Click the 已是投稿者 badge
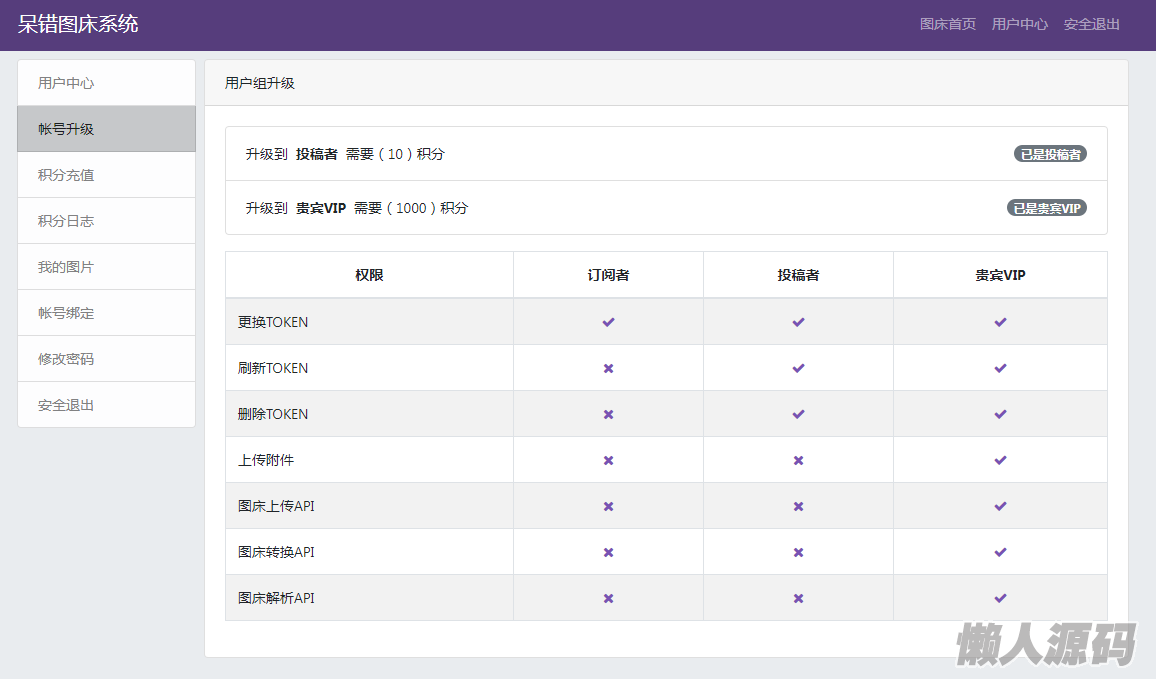The image size is (1156, 679). [x=1050, y=154]
